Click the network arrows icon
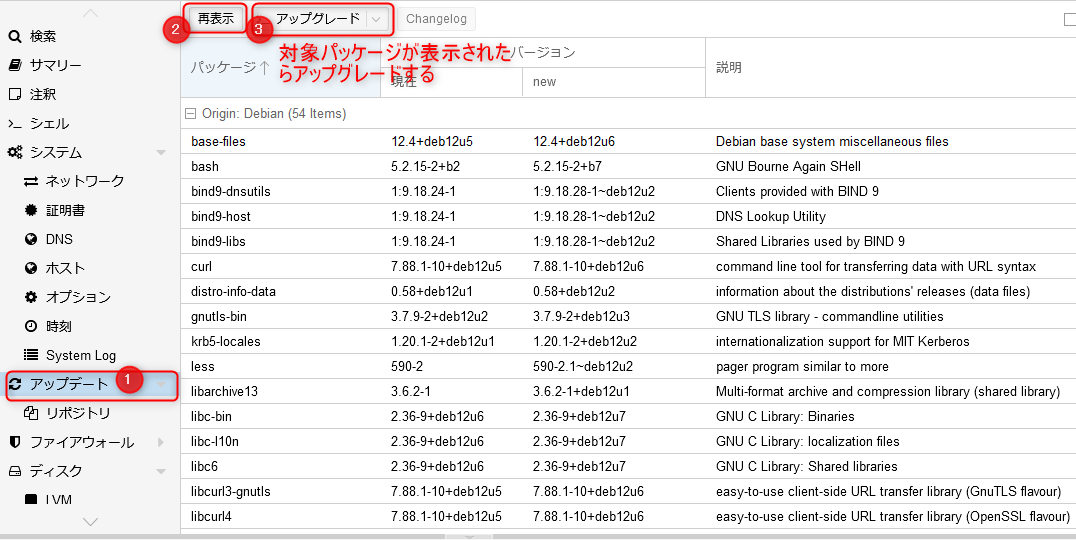The width and height of the screenshot is (1076, 540). (x=31, y=182)
